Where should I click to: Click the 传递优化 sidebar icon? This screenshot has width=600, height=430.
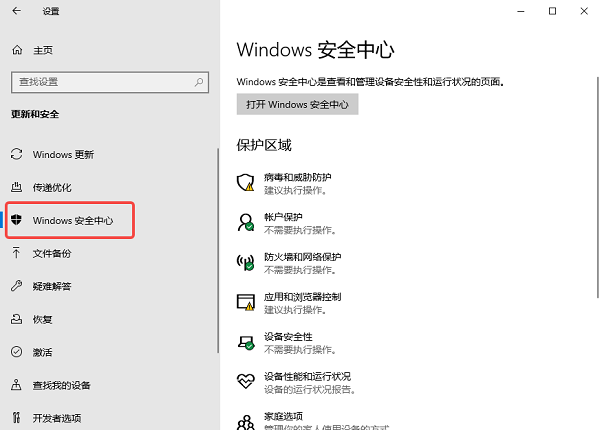[16, 187]
